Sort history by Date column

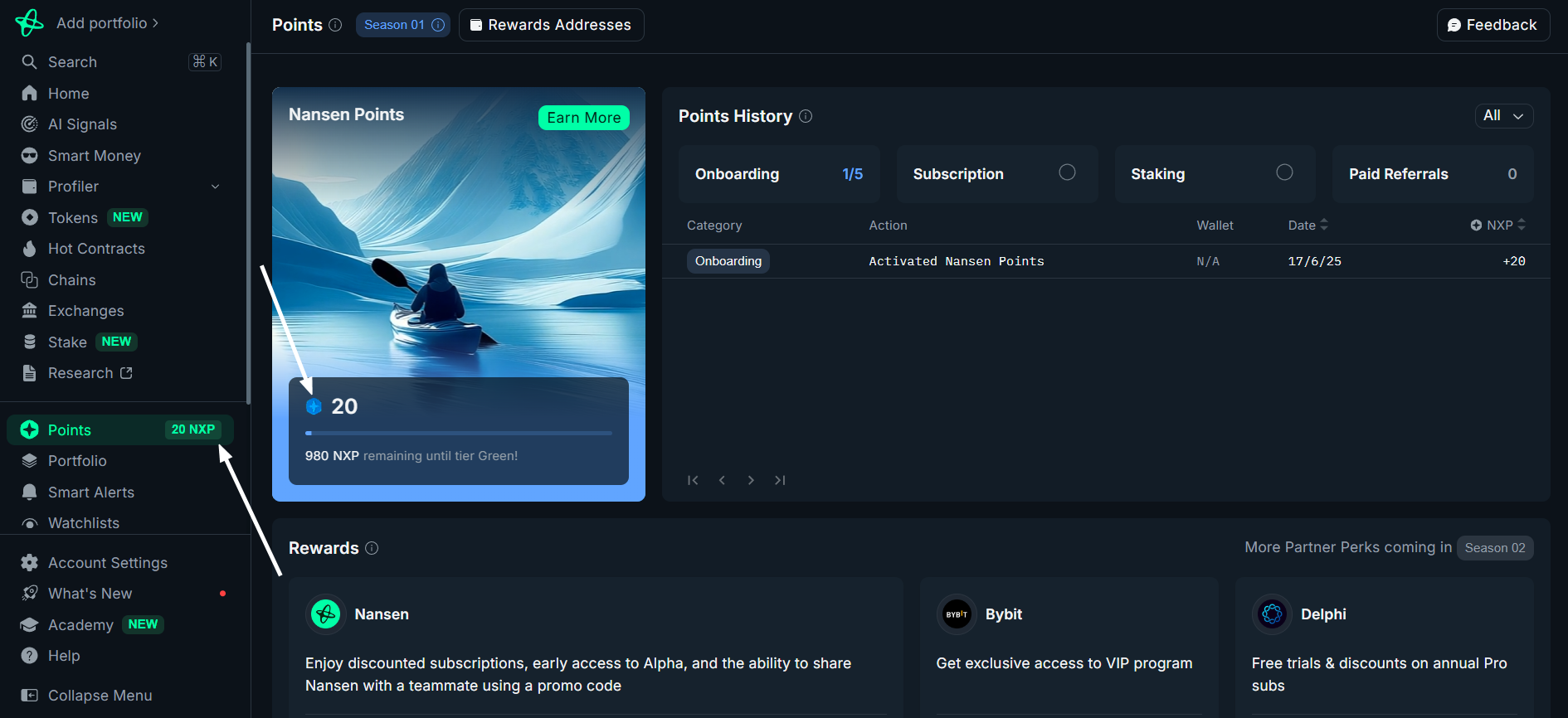pos(1307,226)
